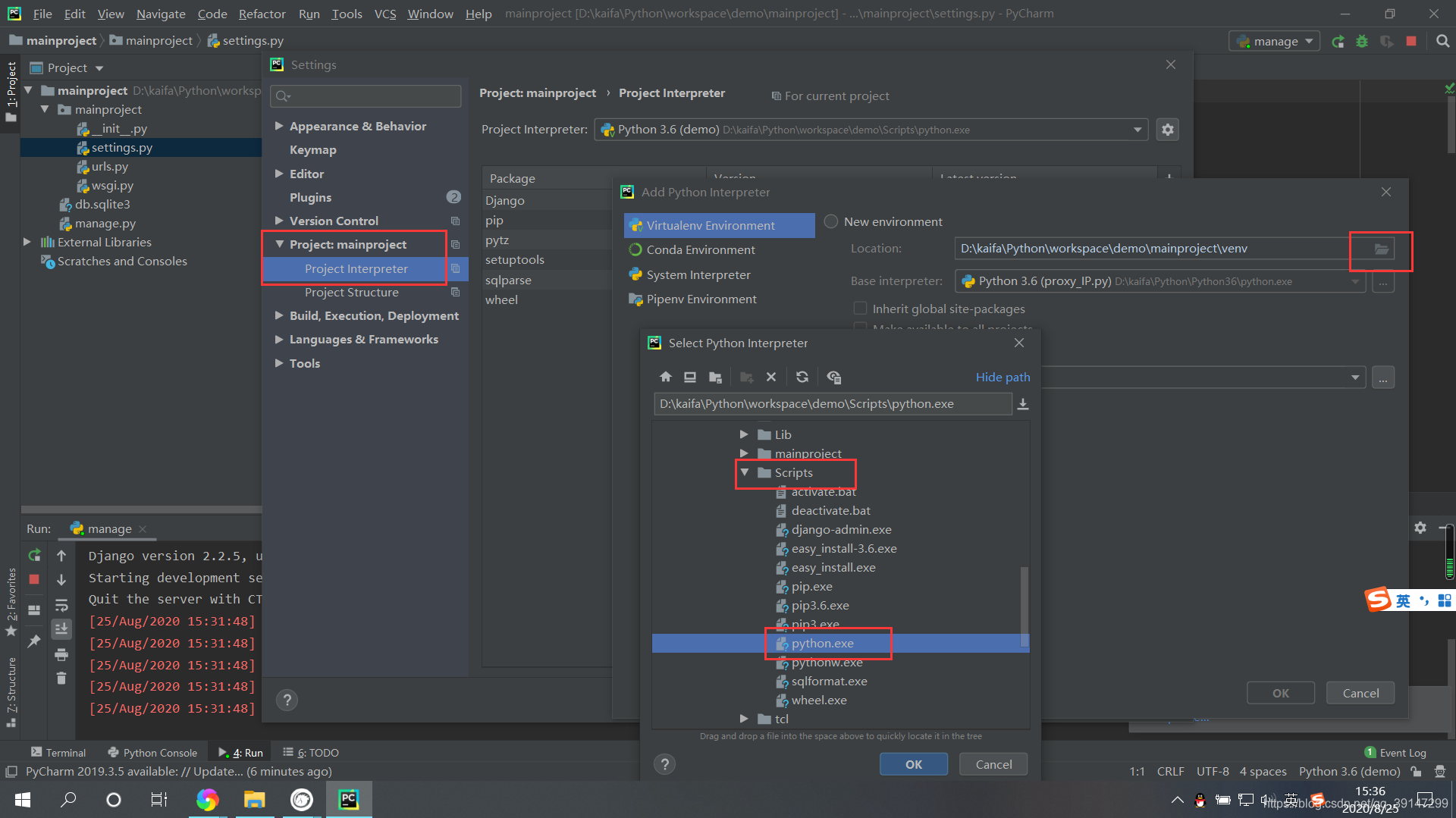Click the Project Interpreter gear icon
1456x818 pixels.
pos(1168,130)
